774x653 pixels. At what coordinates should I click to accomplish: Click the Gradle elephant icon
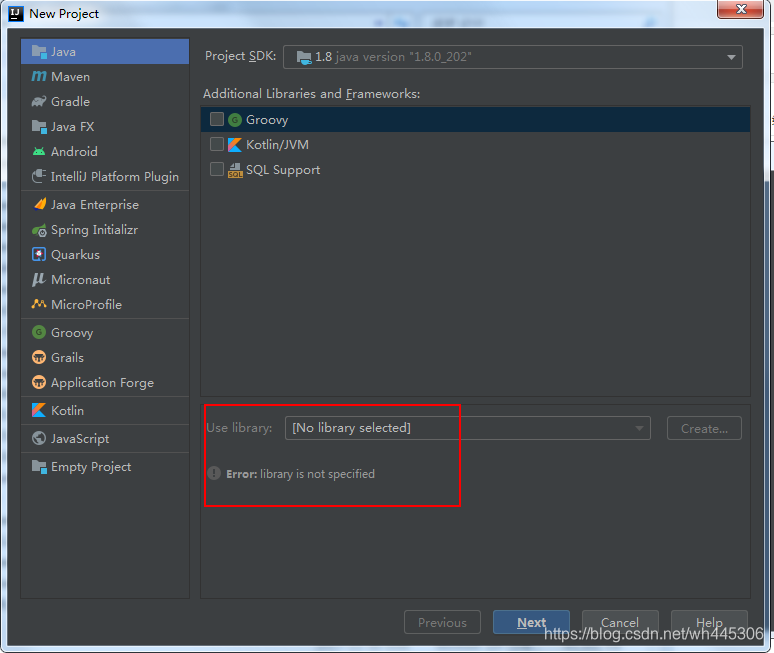tap(39, 102)
